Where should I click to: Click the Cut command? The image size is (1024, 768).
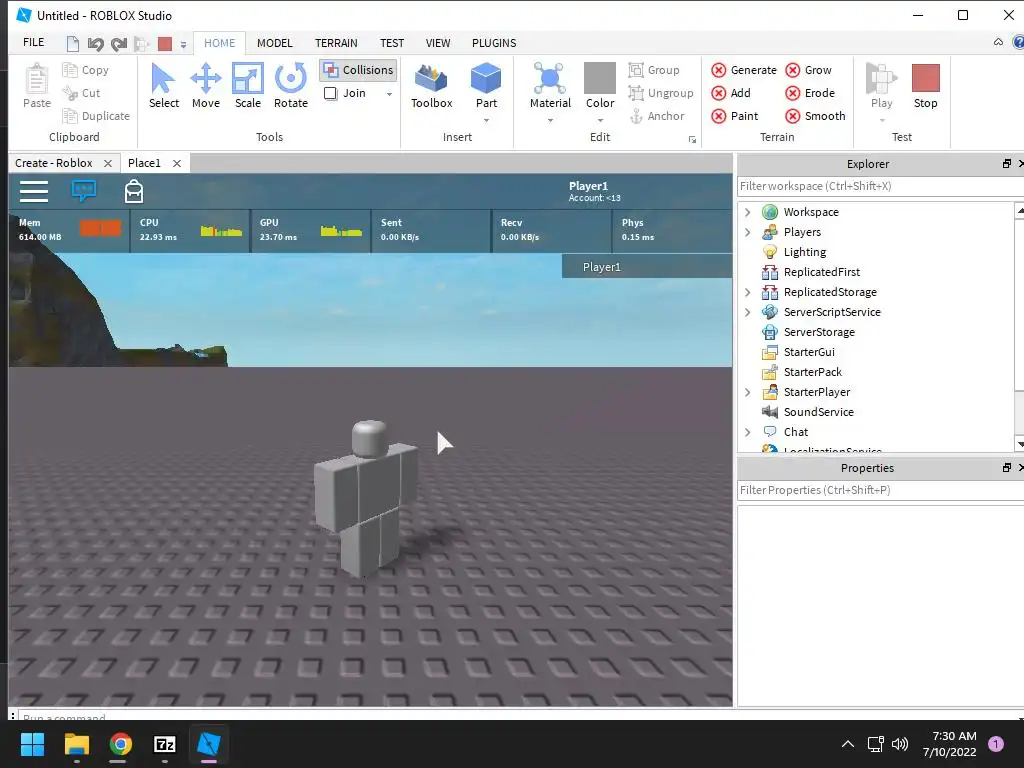(x=82, y=93)
